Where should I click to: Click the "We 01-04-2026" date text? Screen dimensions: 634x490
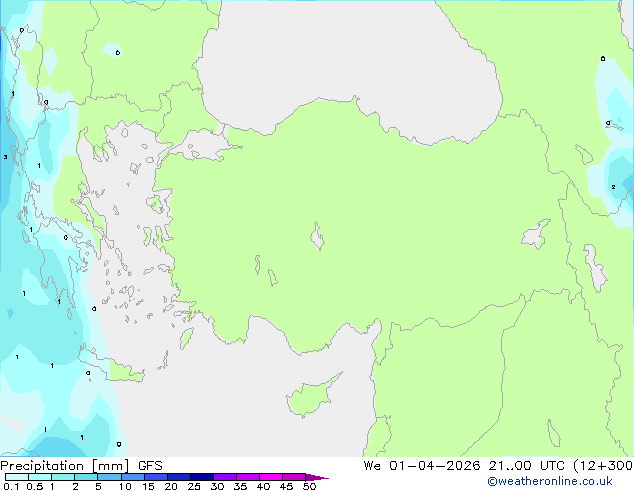422,466
